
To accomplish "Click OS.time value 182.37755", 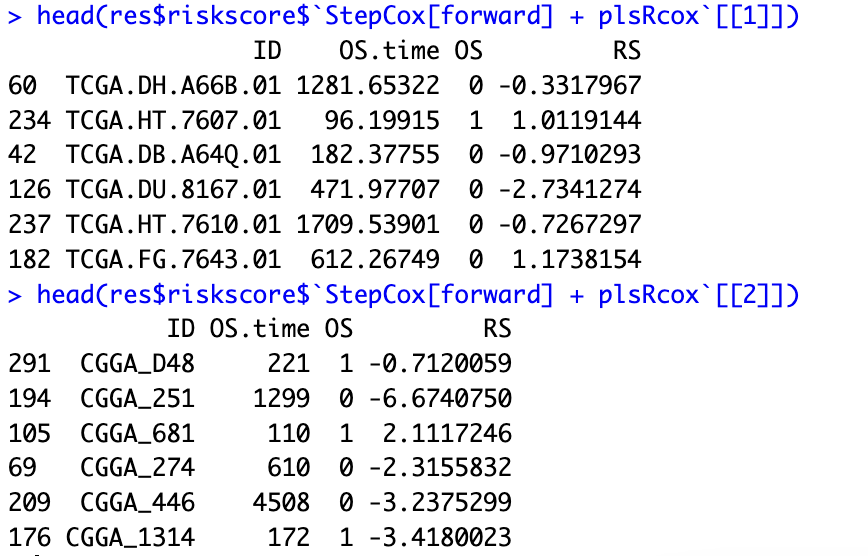I will [375, 155].
